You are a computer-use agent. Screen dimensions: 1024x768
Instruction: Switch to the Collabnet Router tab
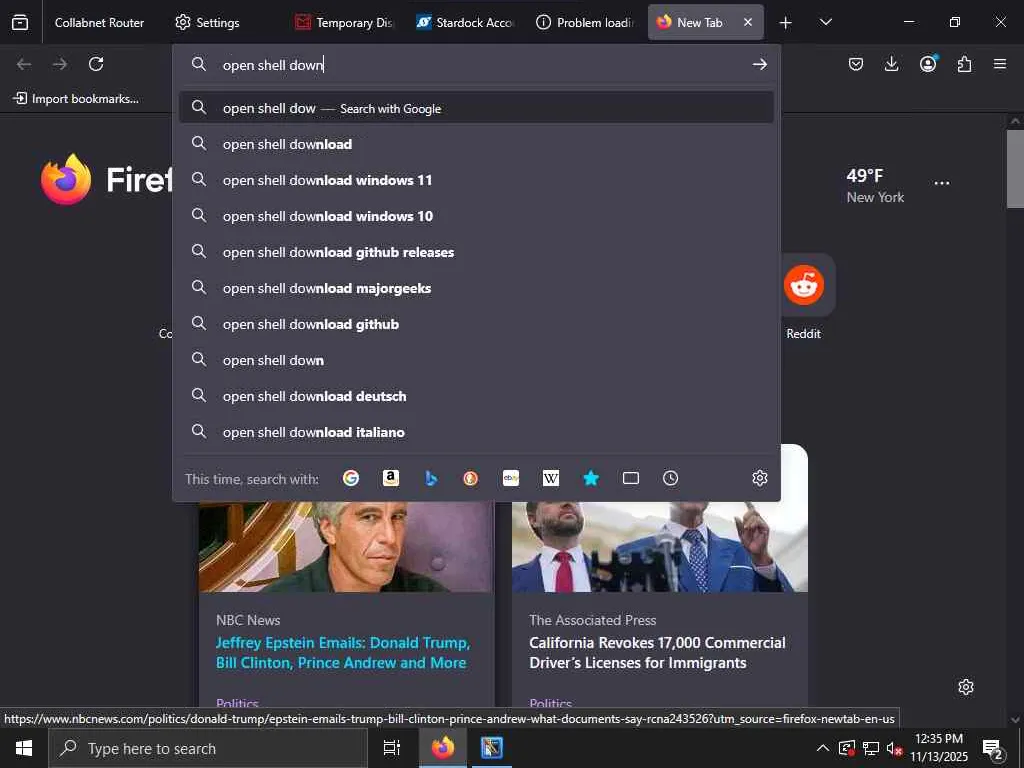point(99,22)
